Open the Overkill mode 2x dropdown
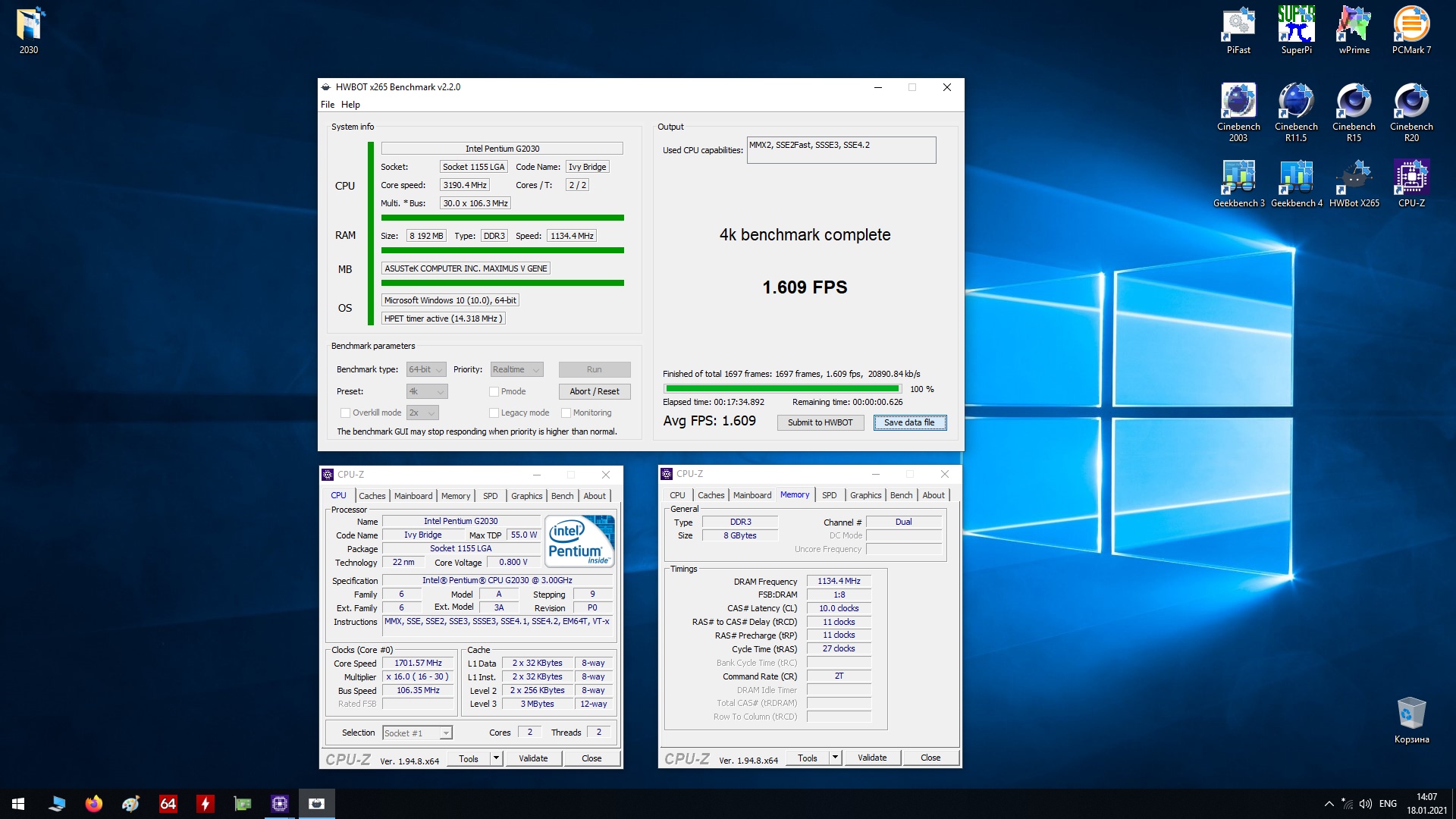The width and height of the screenshot is (1456, 819). pos(422,413)
